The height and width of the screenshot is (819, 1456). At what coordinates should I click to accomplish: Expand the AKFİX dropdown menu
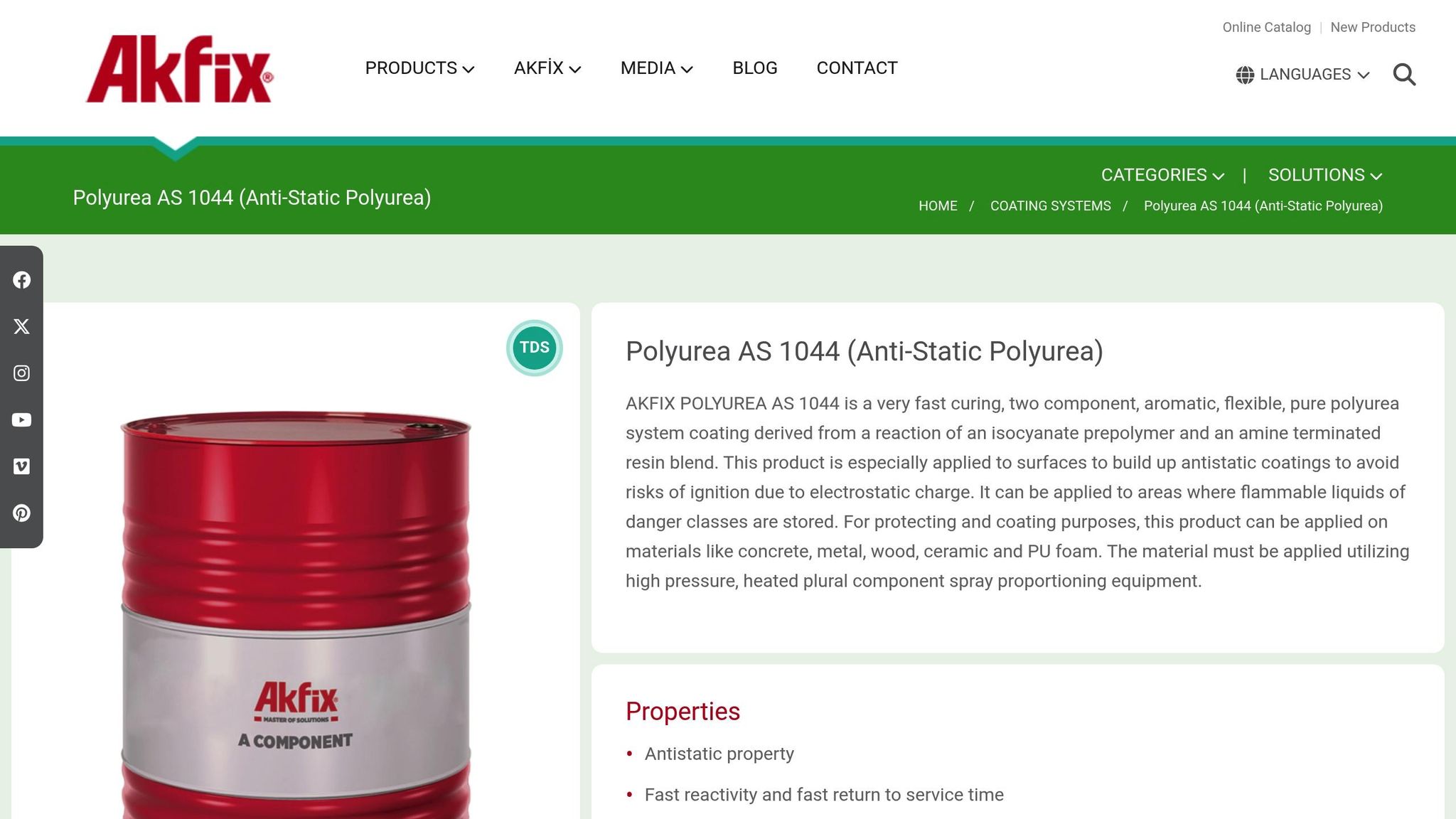pyautogui.click(x=547, y=68)
